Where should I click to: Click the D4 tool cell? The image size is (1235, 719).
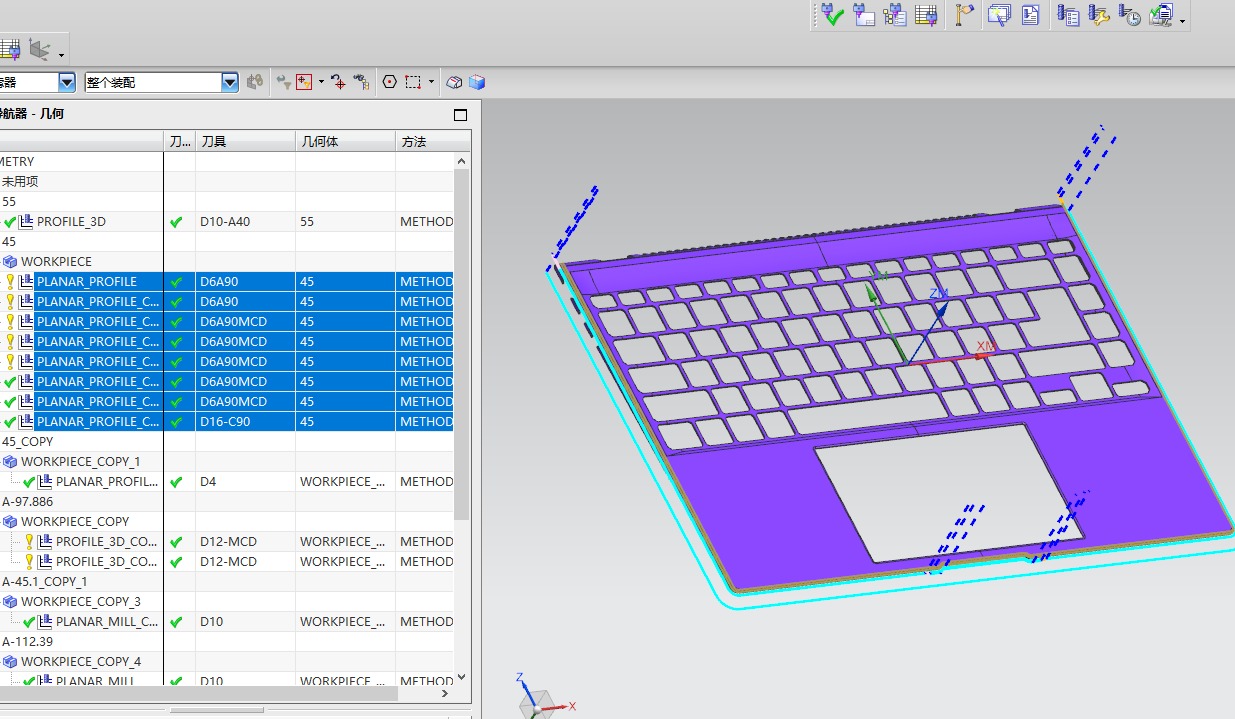point(245,481)
